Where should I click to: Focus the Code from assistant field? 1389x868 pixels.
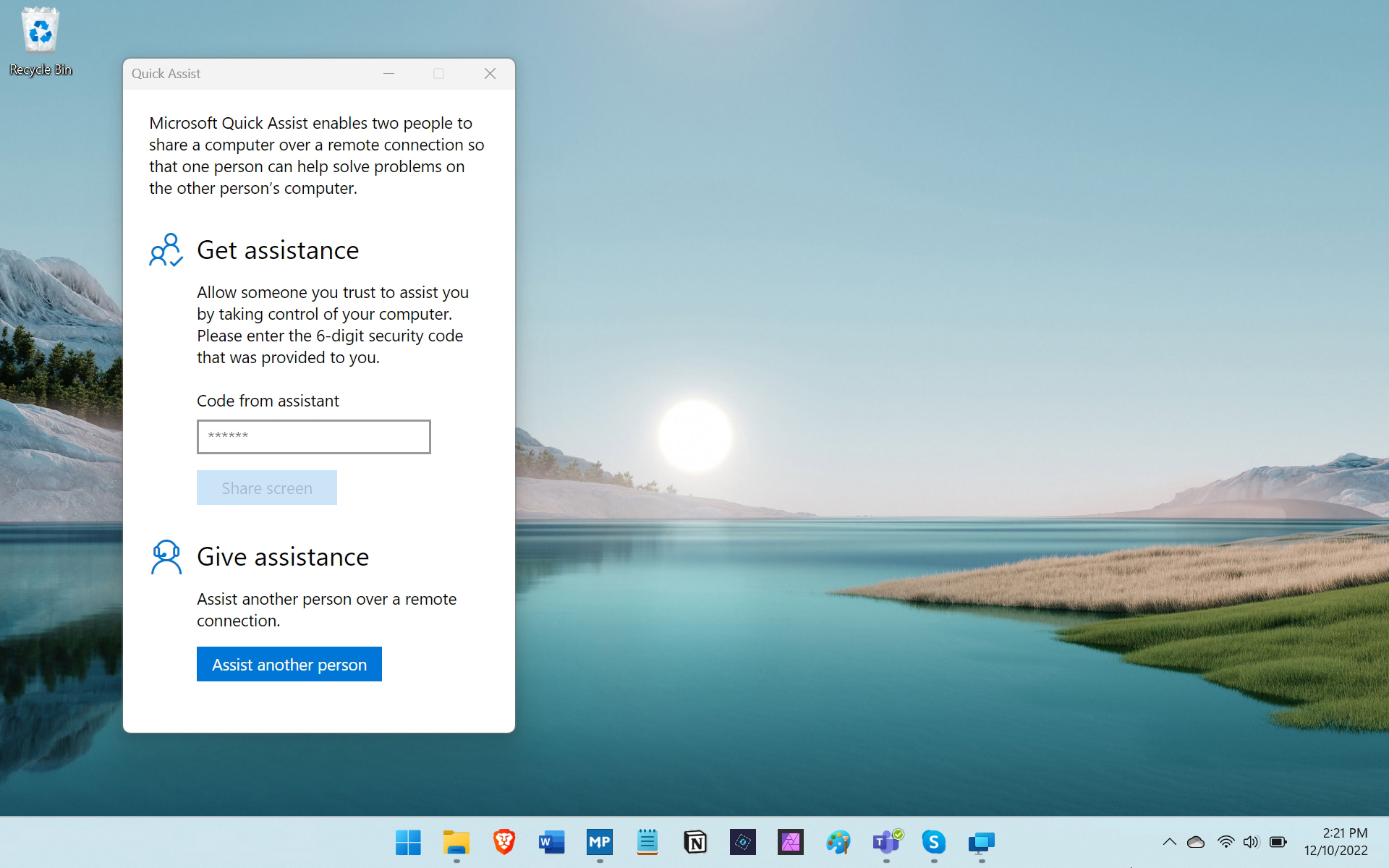tap(313, 437)
